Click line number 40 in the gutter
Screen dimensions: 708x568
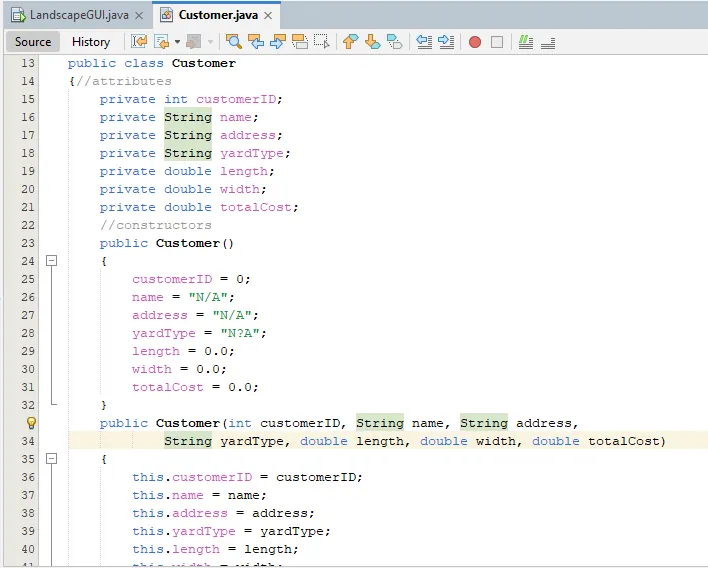pyautogui.click(x=28, y=549)
